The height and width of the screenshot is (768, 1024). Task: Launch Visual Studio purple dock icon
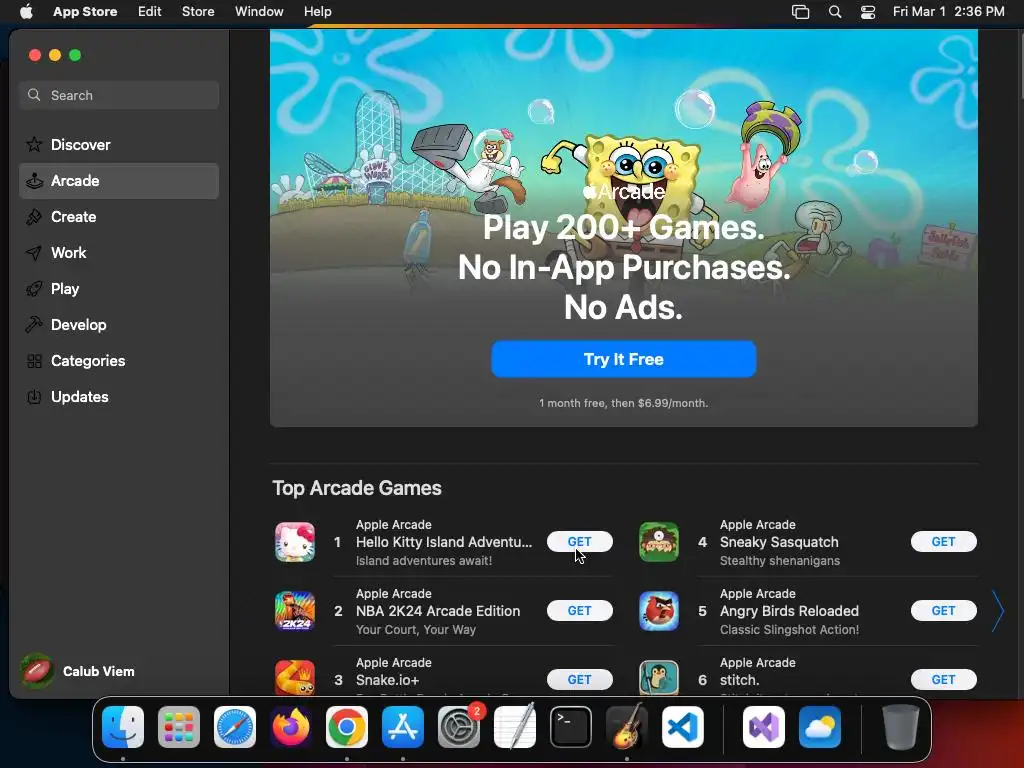click(x=763, y=727)
